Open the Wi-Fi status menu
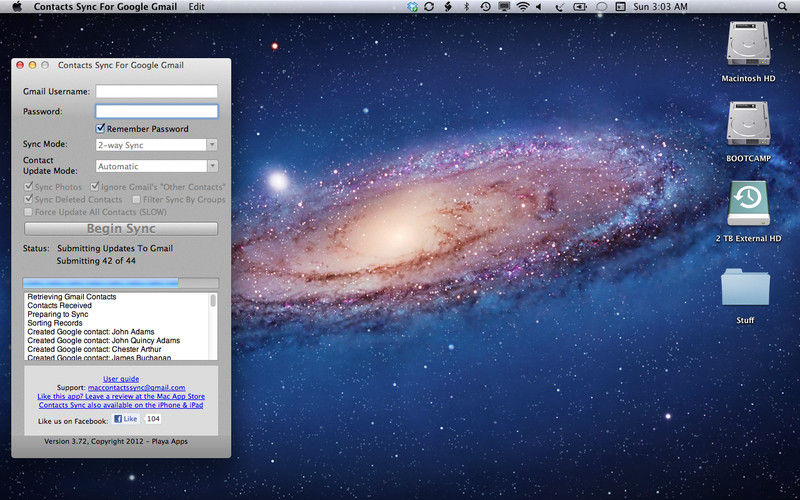This screenshot has width=800, height=500. pyautogui.click(x=522, y=7)
